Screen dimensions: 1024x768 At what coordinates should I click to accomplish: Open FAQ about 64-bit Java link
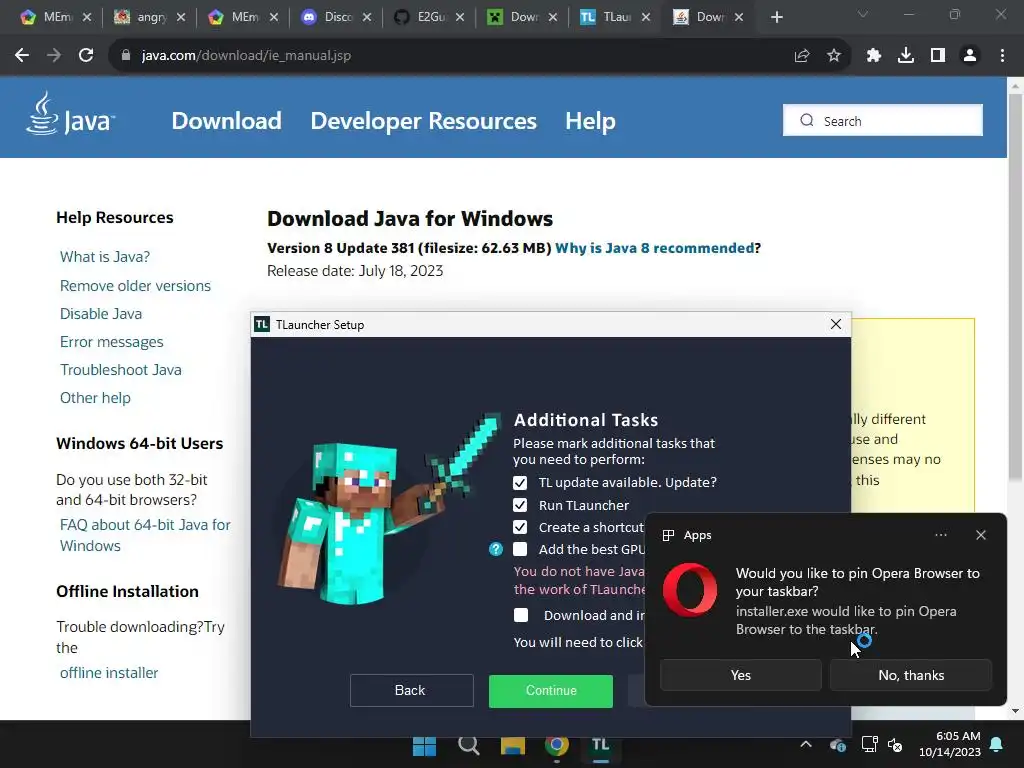(145, 536)
